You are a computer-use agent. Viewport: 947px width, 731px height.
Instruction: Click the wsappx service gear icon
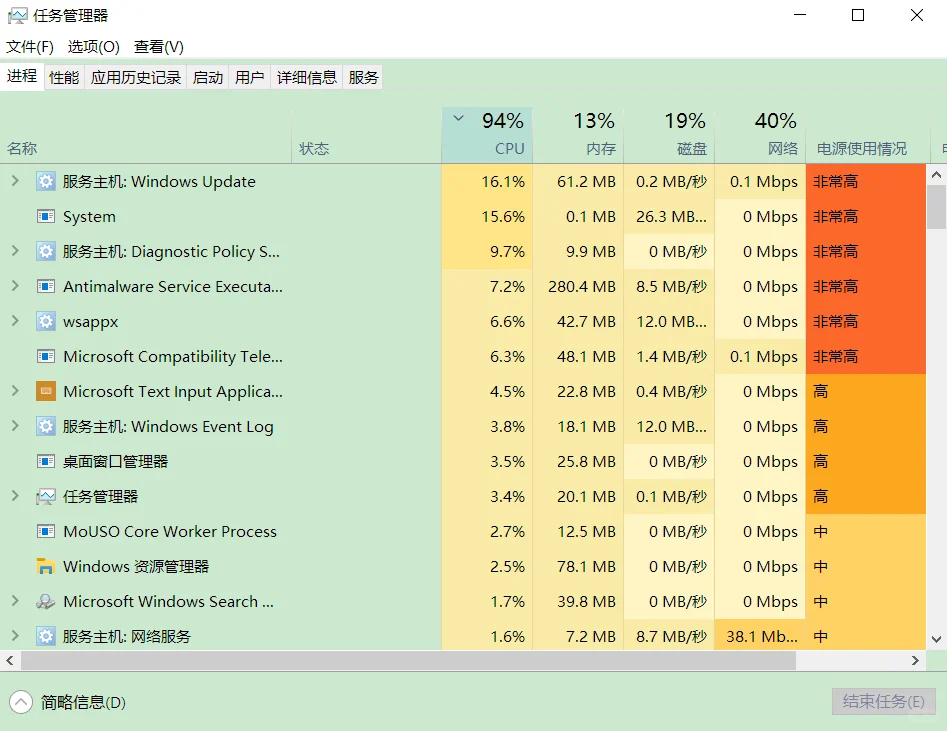pos(44,321)
